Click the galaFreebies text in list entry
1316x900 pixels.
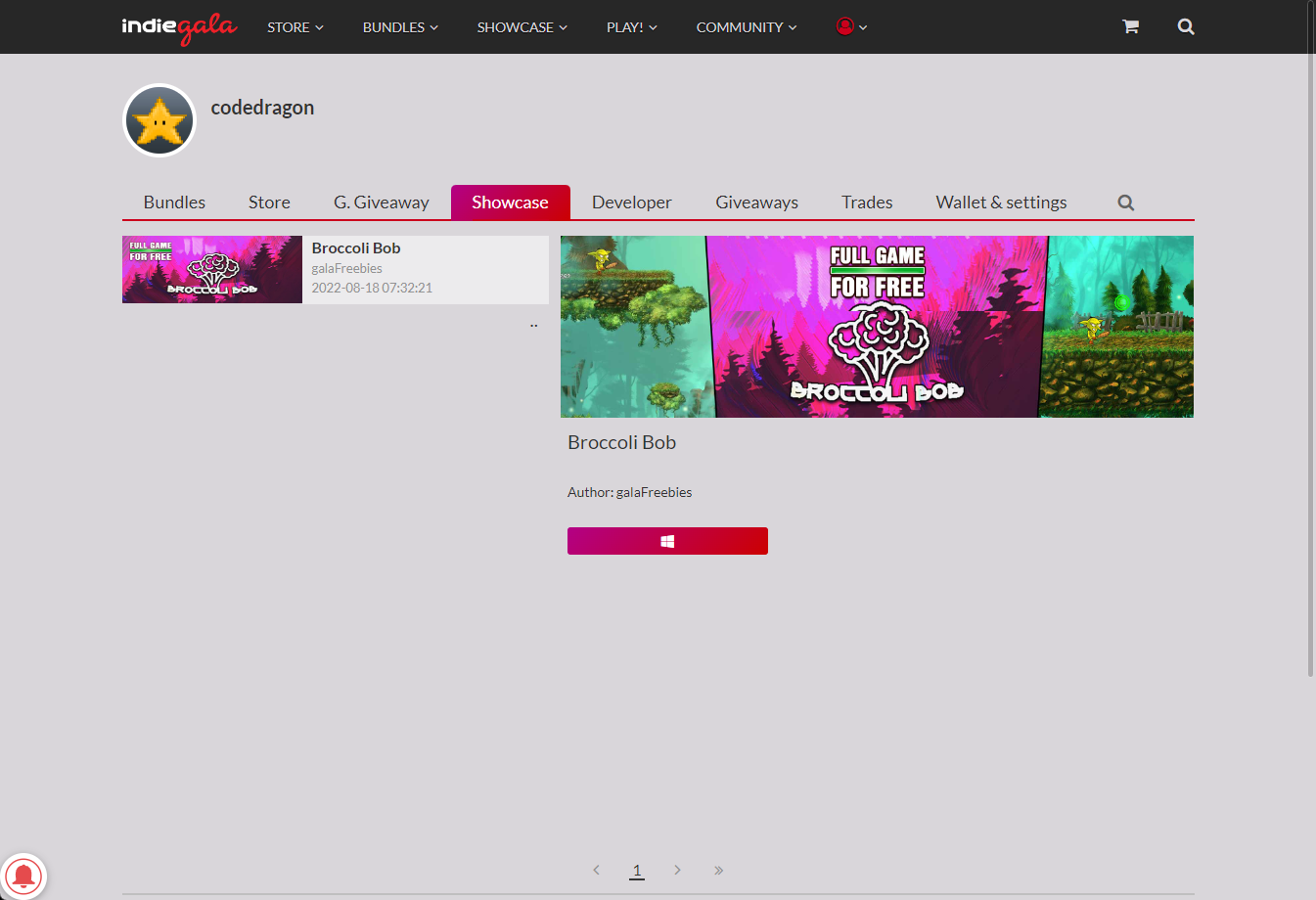point(347,268)
